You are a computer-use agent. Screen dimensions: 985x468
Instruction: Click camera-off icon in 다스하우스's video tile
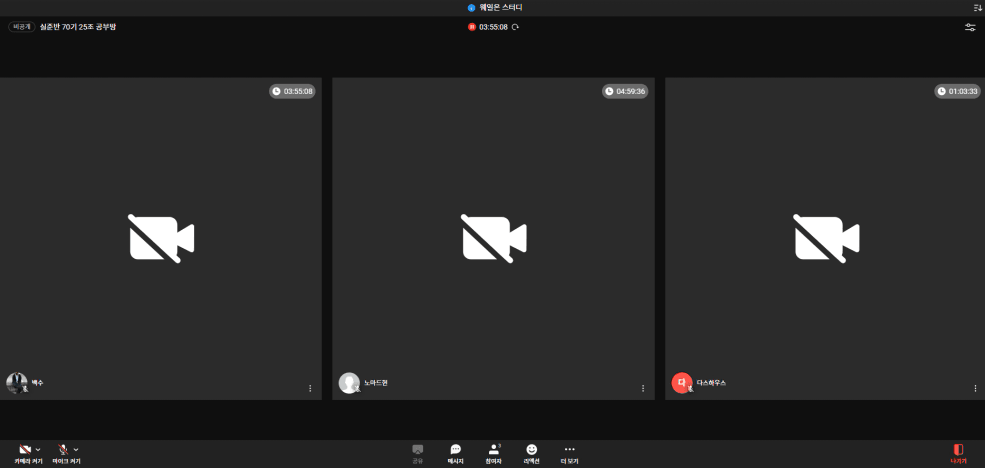(x=826, y=238)
